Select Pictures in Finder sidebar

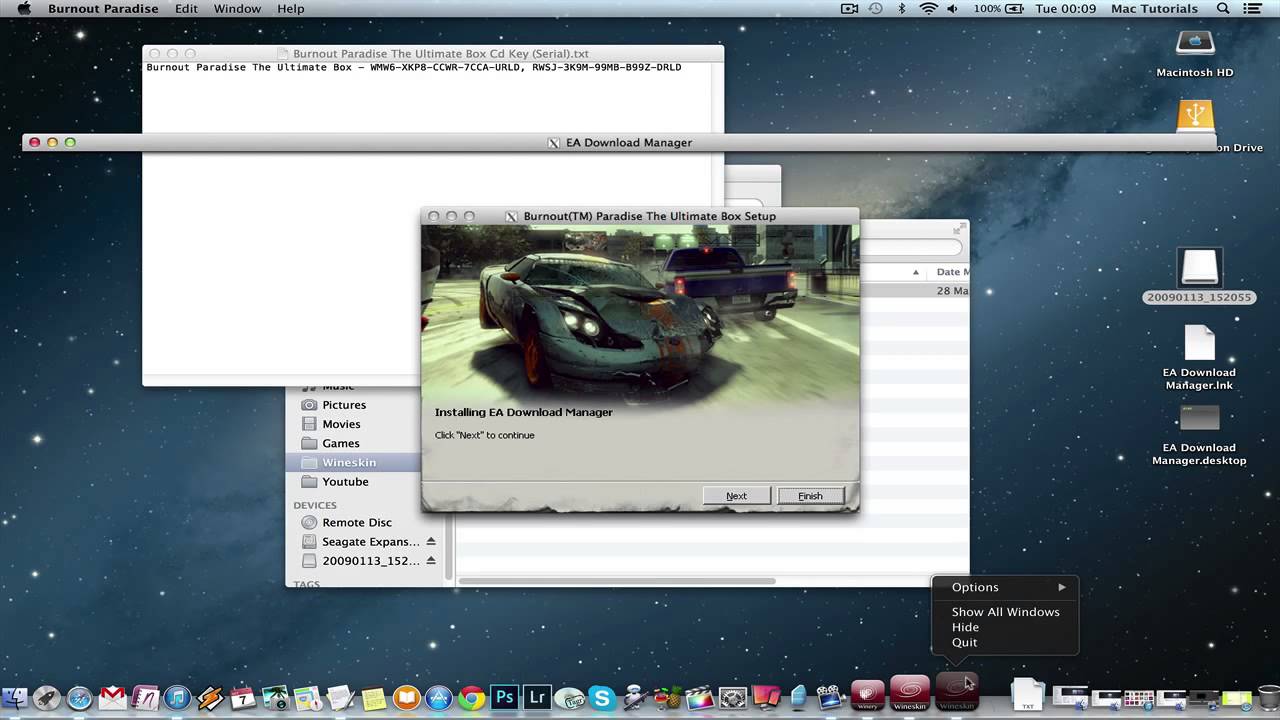344,405
